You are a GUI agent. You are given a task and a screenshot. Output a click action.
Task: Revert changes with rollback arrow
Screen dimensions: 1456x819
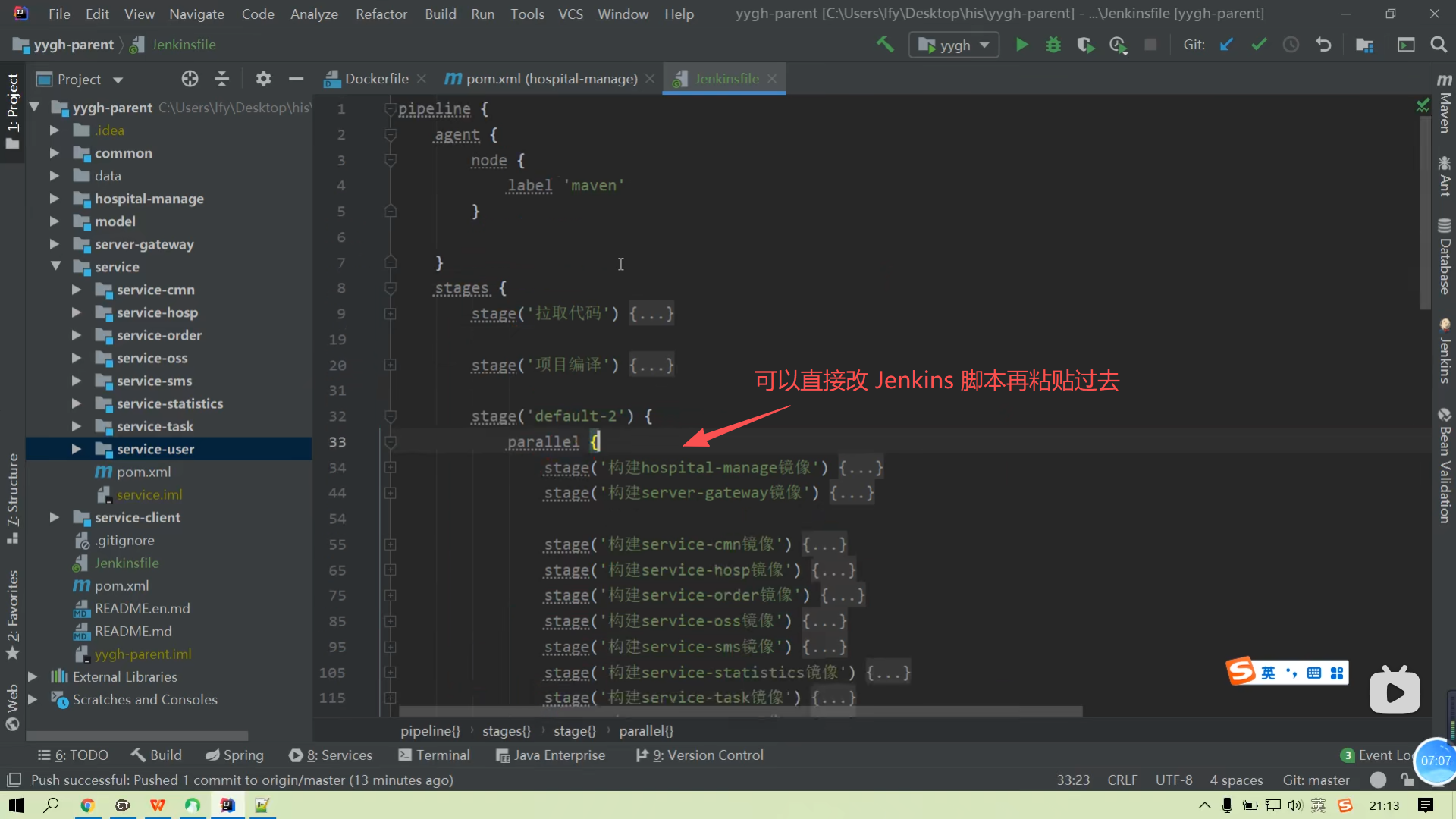point(1323,45)
